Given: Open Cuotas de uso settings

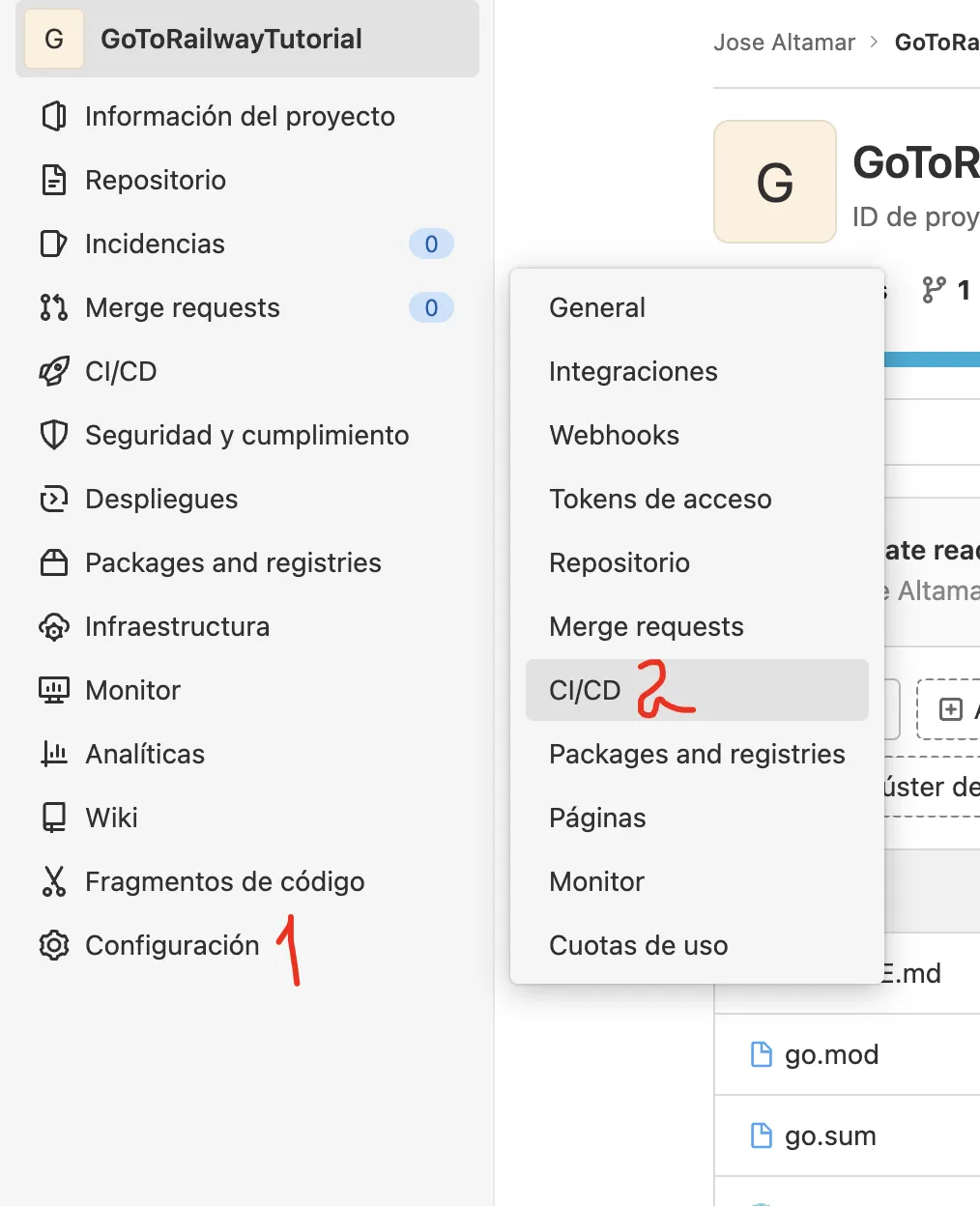Looking at the screenshot, I should (x=638, y=945).
